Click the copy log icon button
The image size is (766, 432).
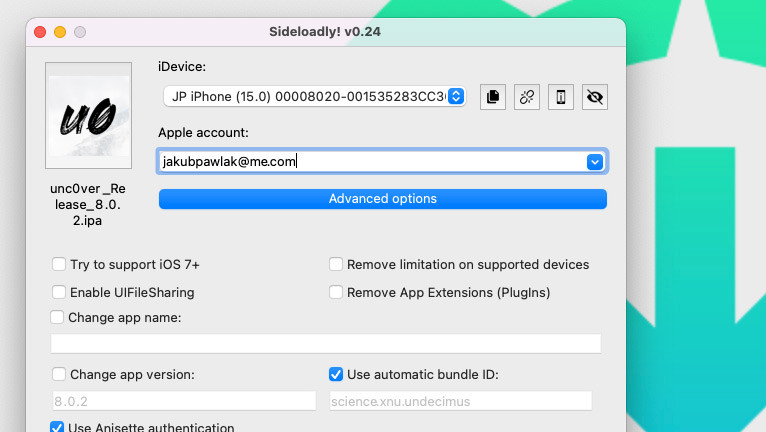coord(492,97)
